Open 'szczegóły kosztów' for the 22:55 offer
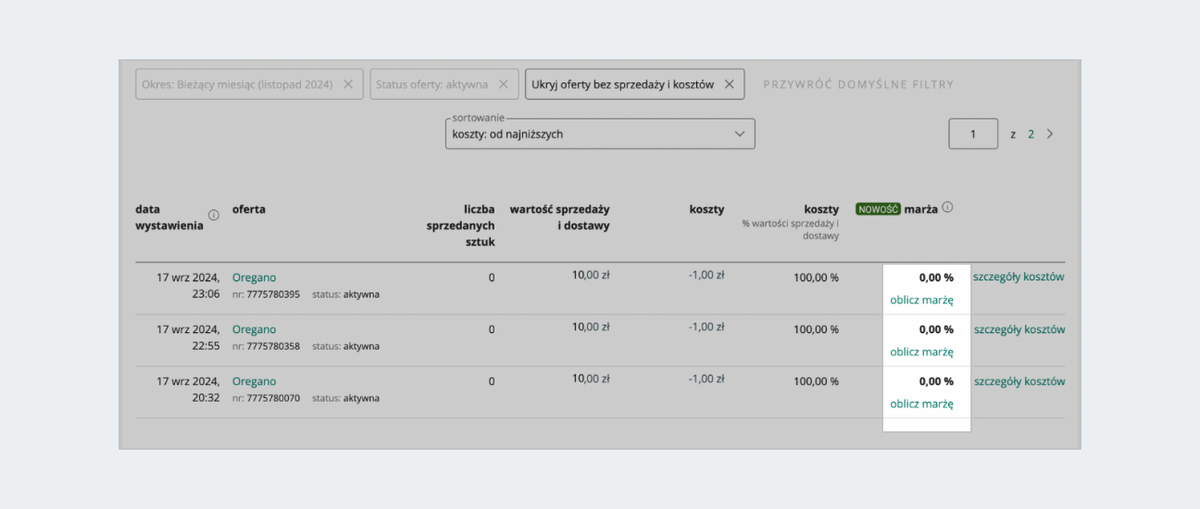 [1019, 329]
